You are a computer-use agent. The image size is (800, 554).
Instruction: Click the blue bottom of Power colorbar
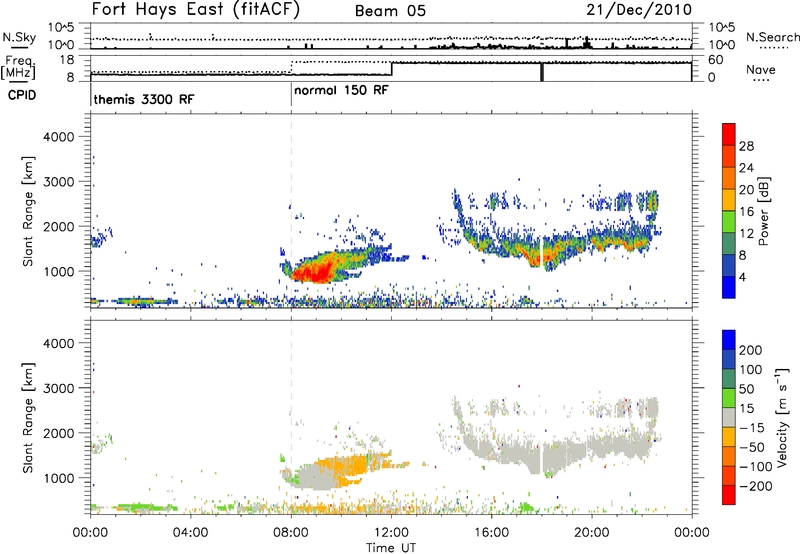tap(729, 287)
